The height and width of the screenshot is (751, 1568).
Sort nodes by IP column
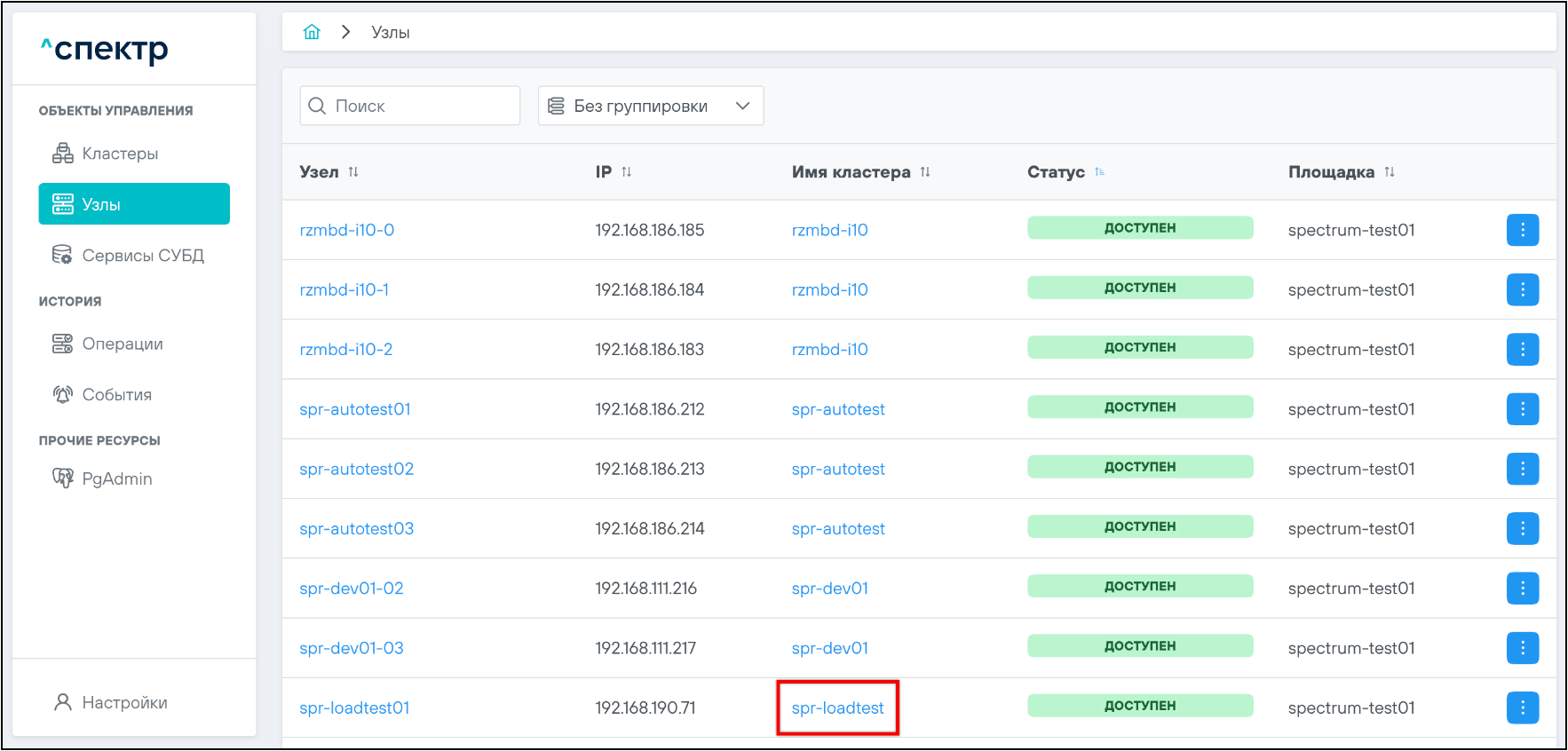click(x=626, y=172)
